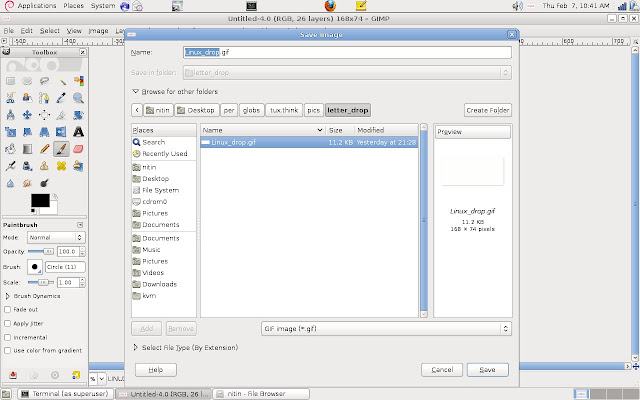Screen dimensions: 640x400
Task: Select the Free Select lasso tool
Action: pos(44,81)
